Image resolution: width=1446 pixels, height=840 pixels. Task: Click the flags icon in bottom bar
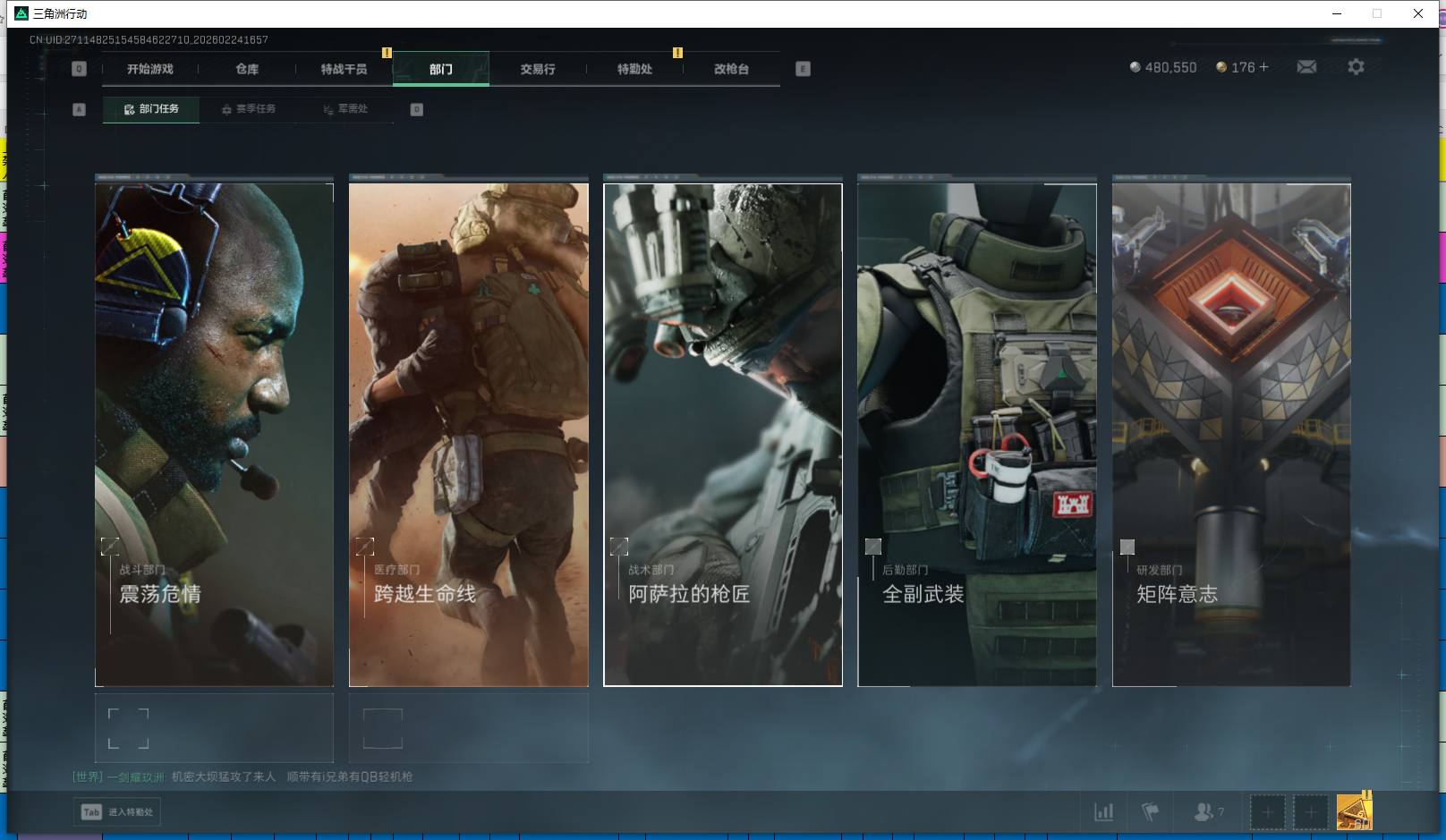point(1151,812)
